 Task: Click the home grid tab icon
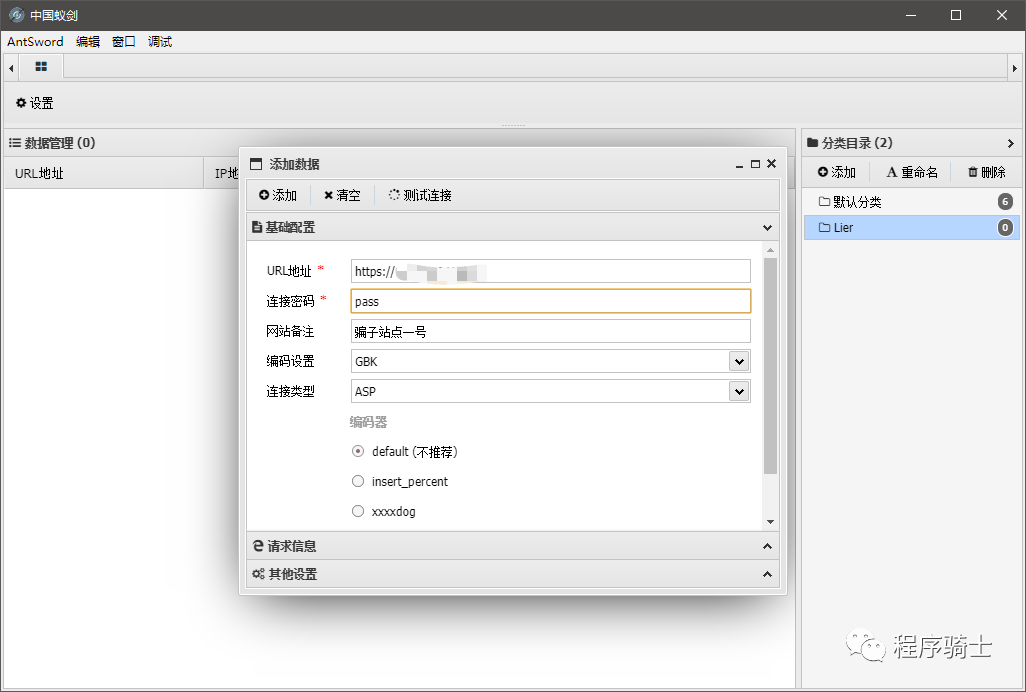click(x=41, y=67)
